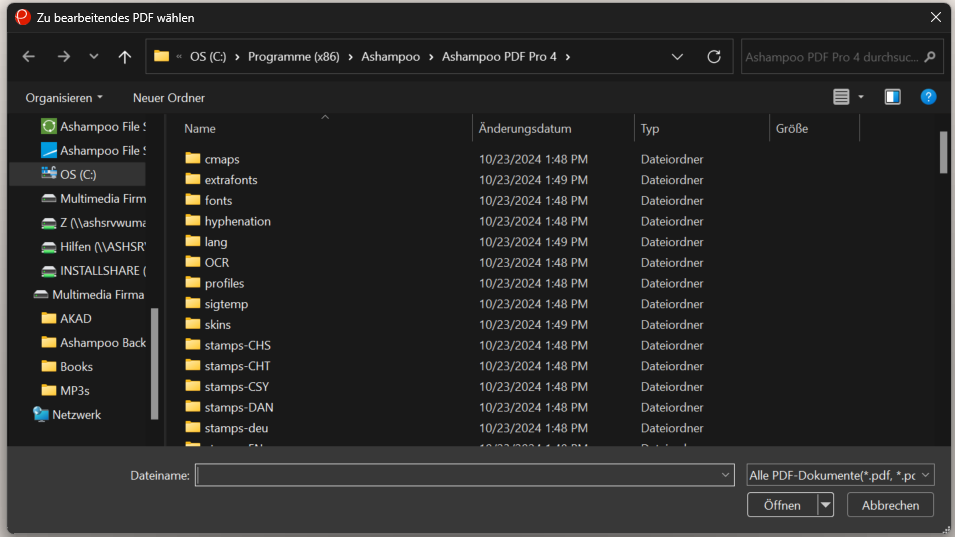
Task: Select the hyphenation folder icon
Action: (x=192, y=220)
